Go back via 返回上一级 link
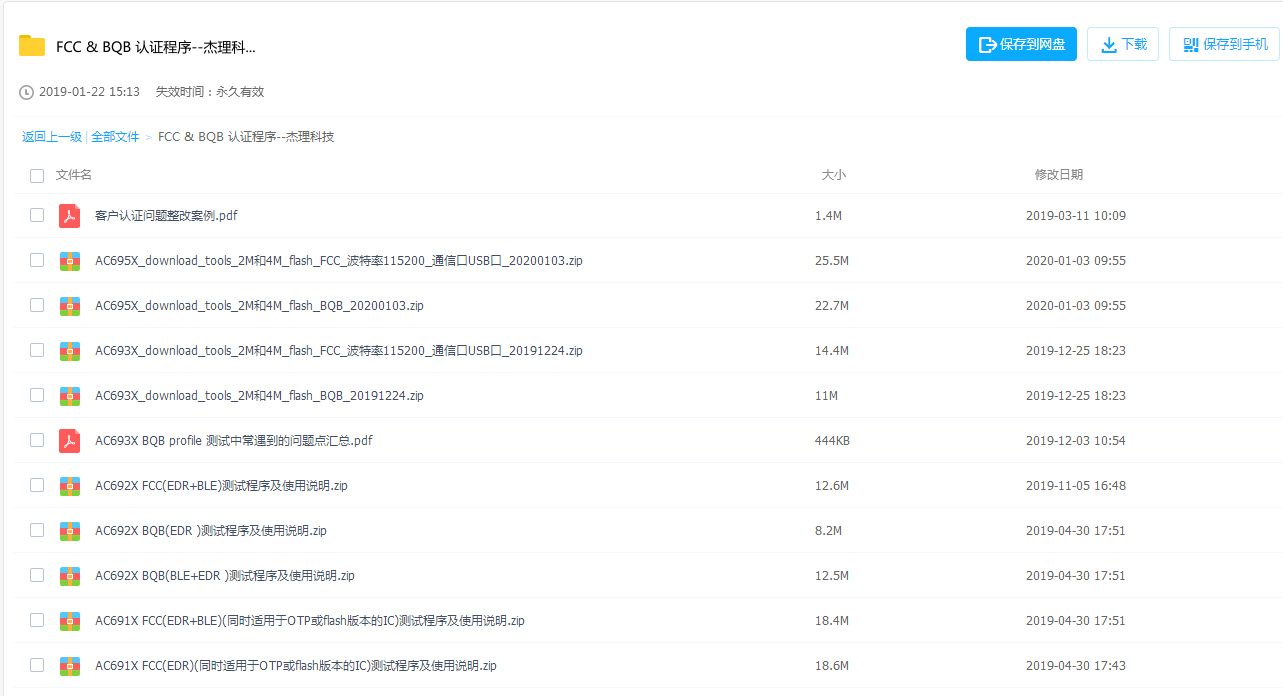The image size is (1283, 696). pos(52,137)
